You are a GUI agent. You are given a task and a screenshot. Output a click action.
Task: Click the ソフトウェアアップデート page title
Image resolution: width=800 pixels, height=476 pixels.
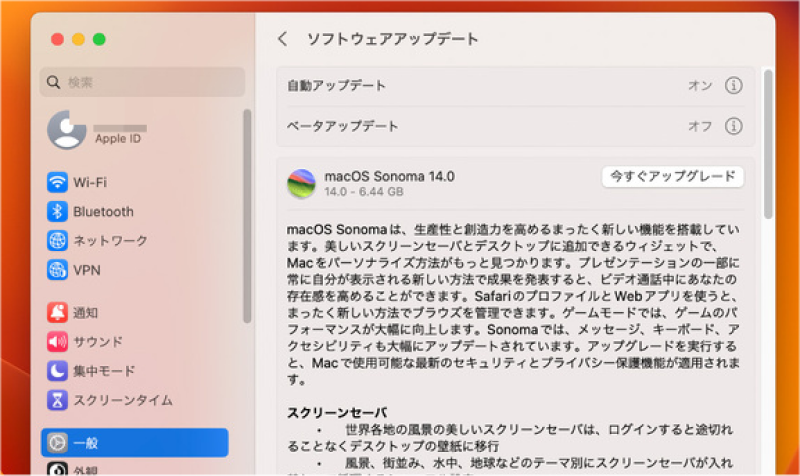[392, 39]
